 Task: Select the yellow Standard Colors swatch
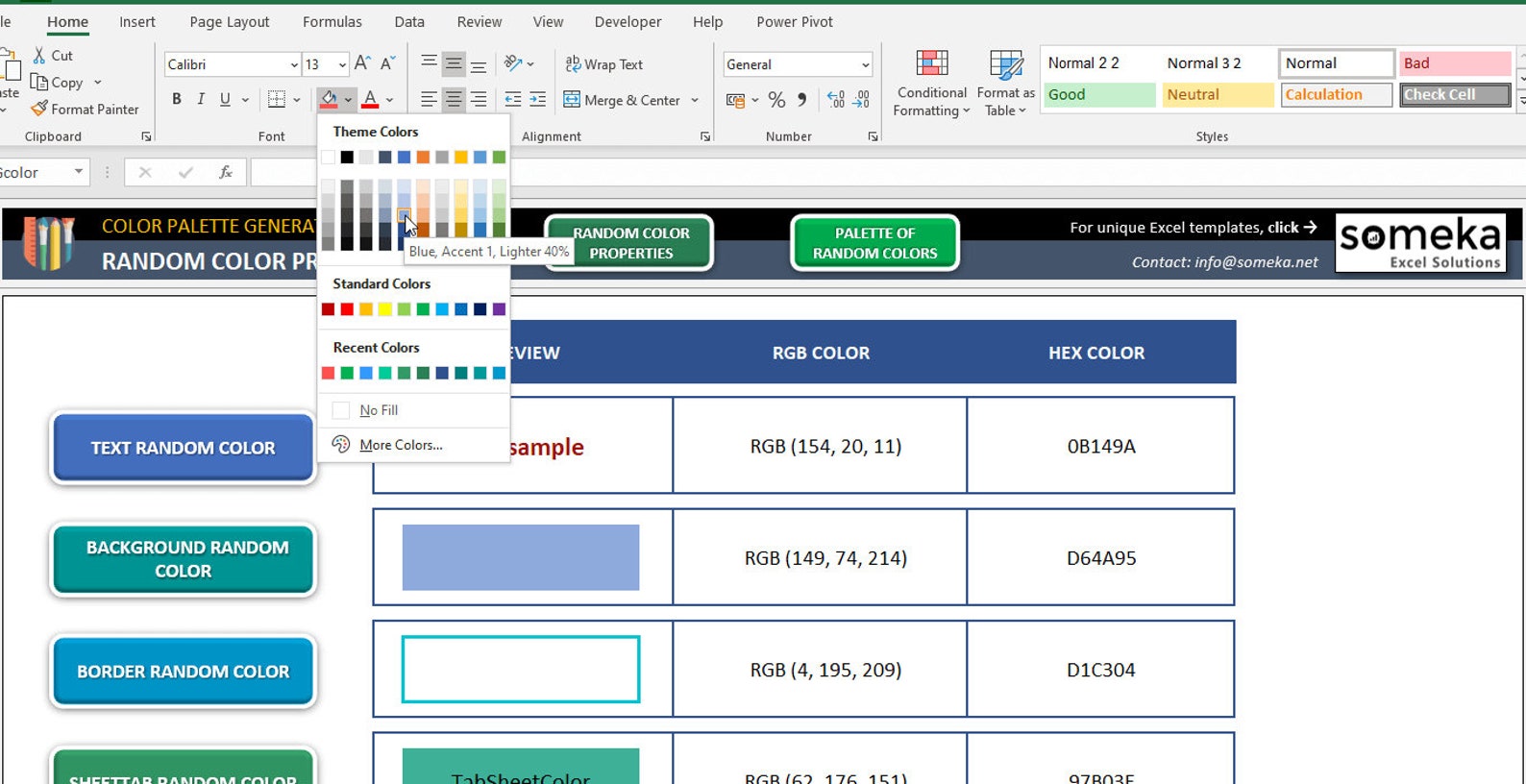384,309
